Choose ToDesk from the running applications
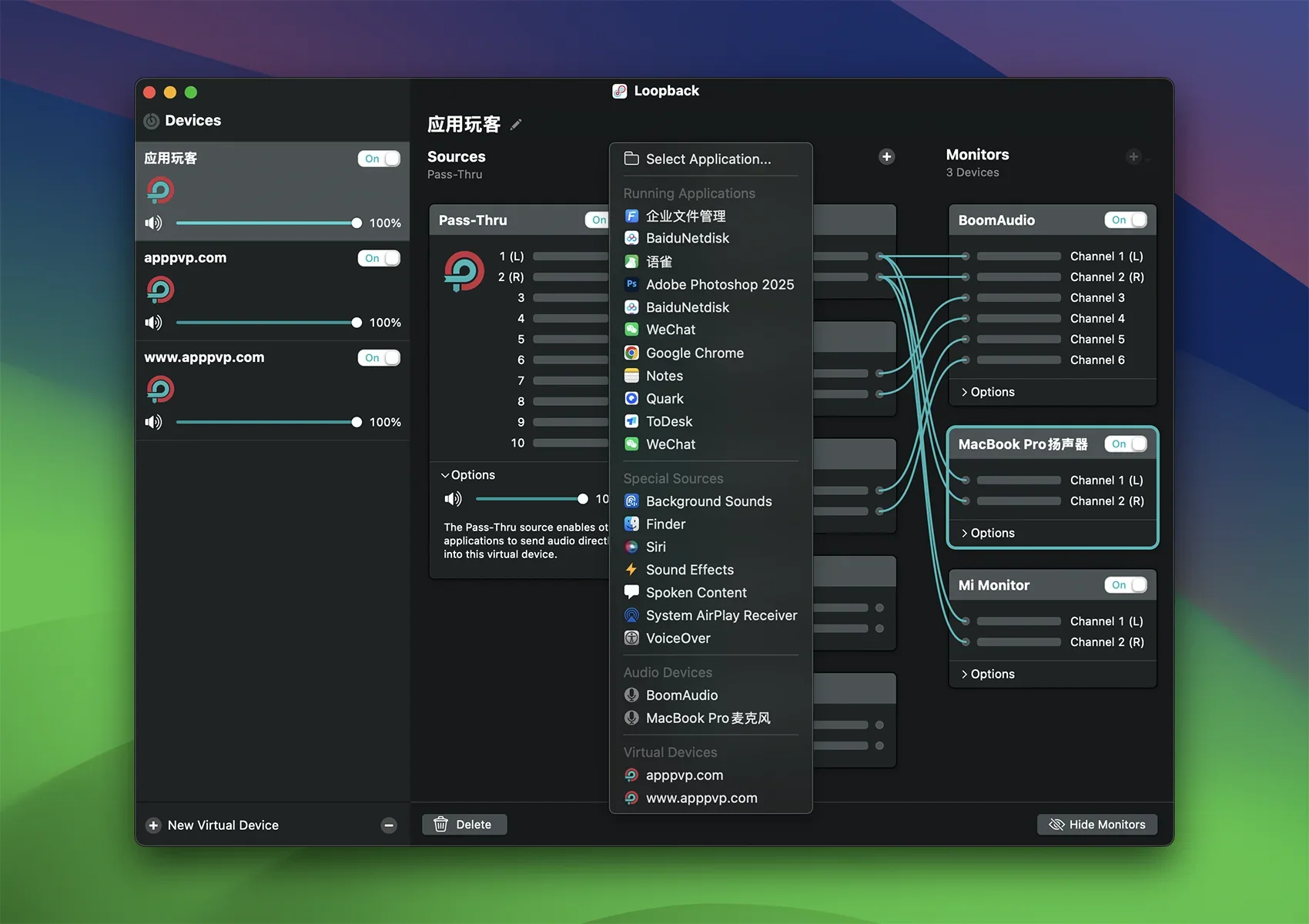The image size is (1309, 924). coord(711,421)
